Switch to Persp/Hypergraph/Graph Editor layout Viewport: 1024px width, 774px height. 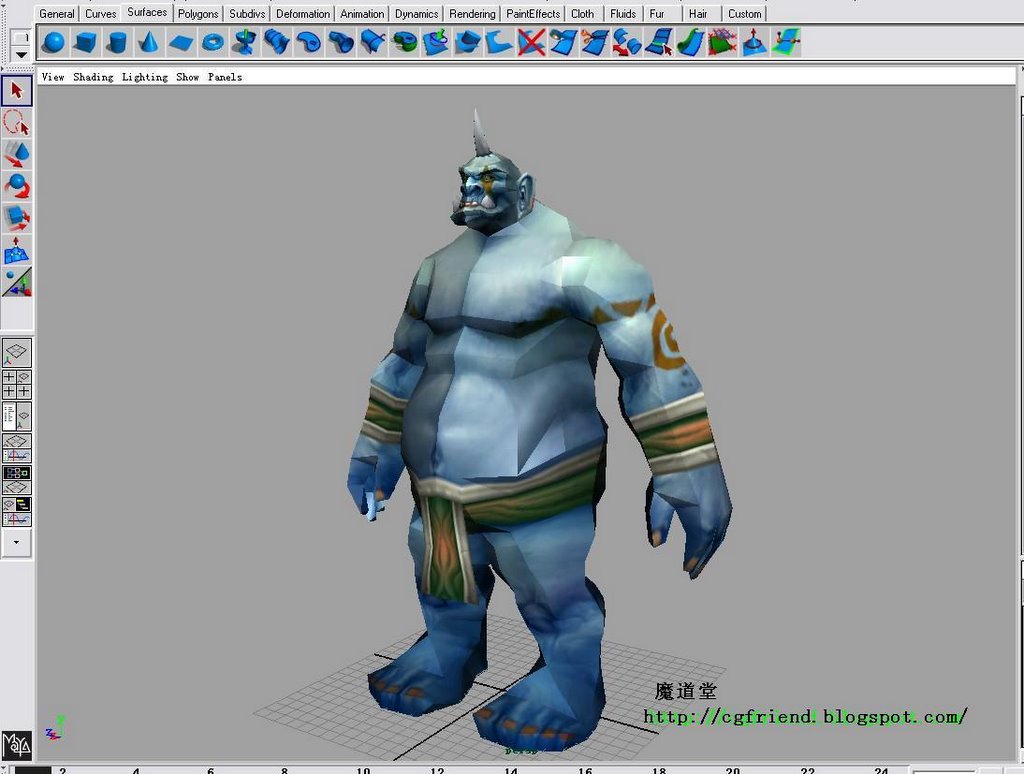tap(16, 511)
